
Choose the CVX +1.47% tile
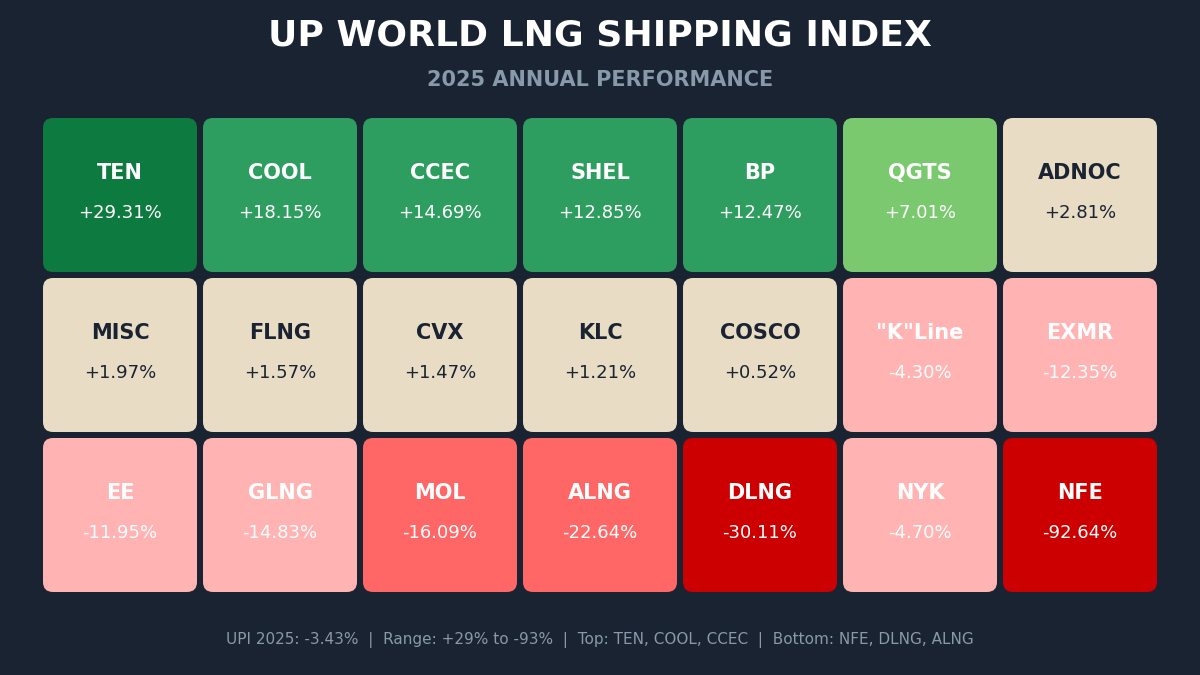[440, 355]
